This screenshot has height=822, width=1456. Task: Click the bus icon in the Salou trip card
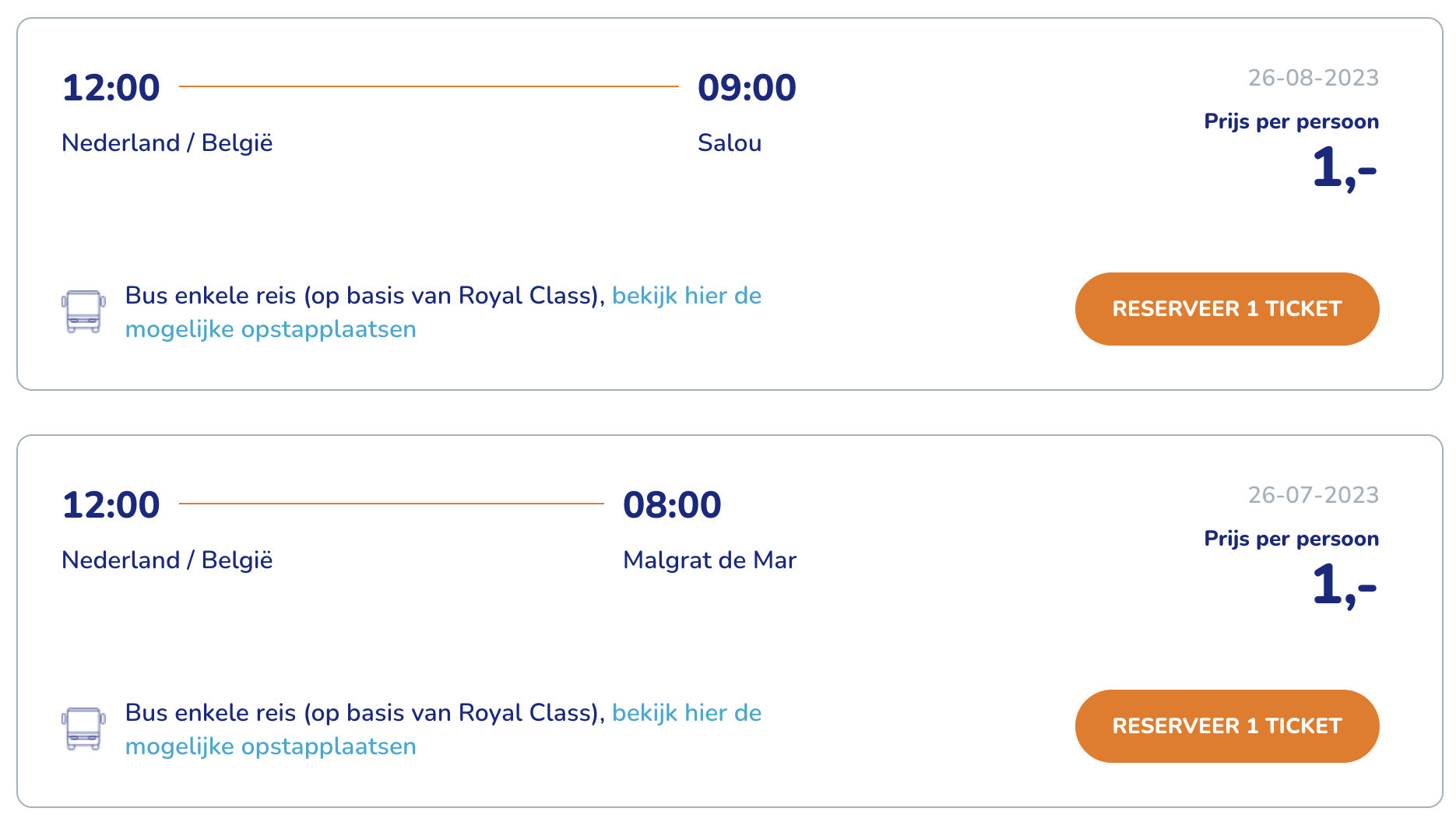(x=83, y=311)
